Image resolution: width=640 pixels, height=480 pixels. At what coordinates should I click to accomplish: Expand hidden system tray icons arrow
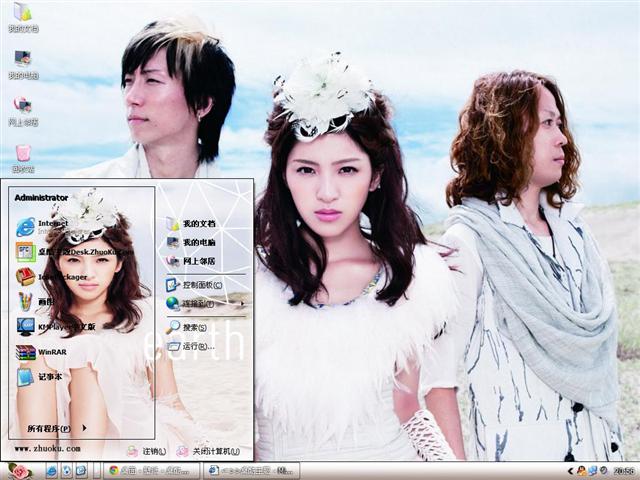[x=571, y=471]
